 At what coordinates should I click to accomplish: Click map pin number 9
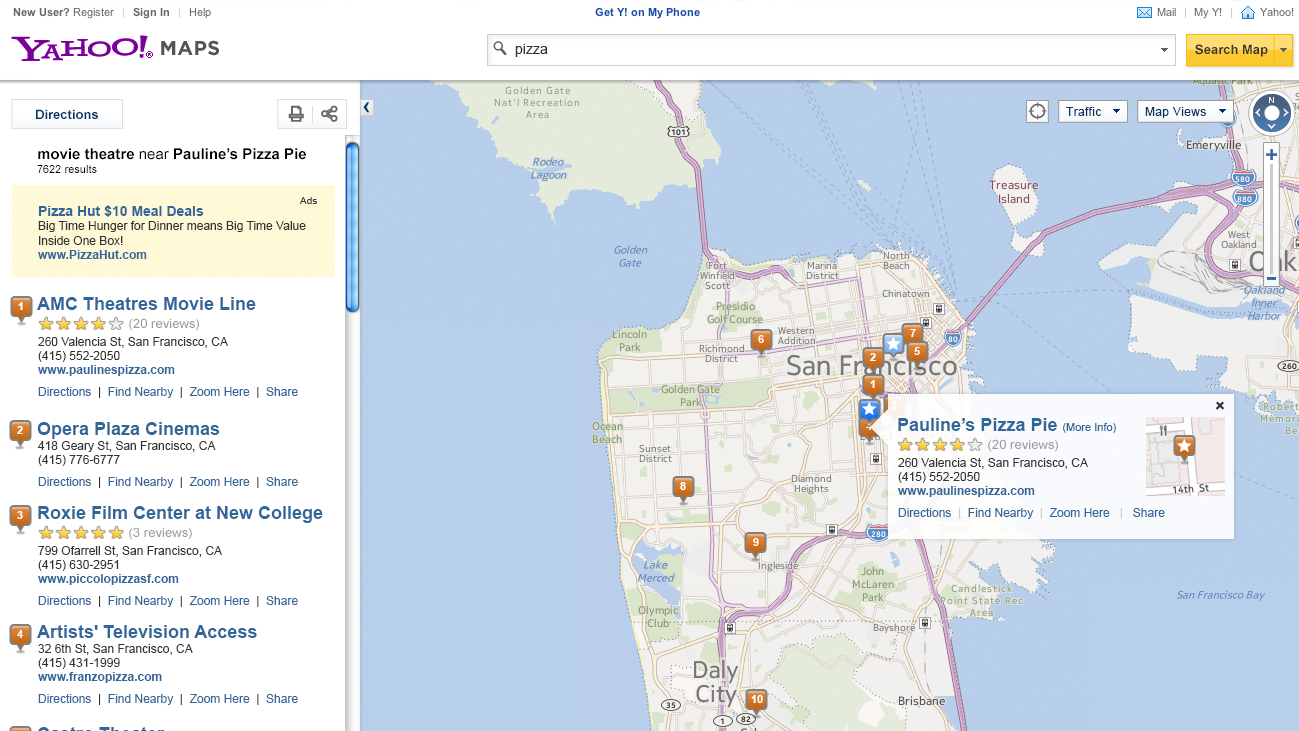(x=756, y=544)
